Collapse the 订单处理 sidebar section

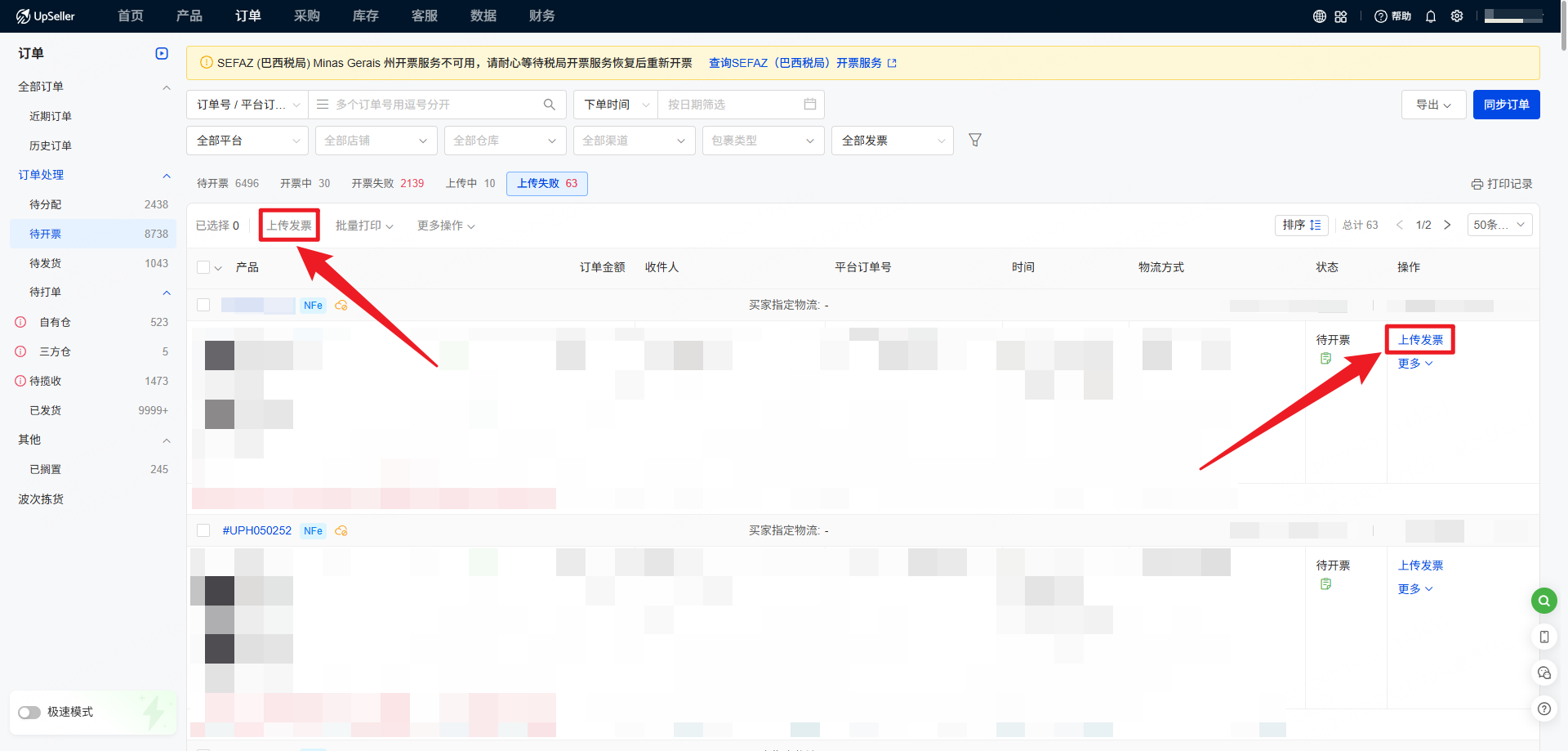167,175
